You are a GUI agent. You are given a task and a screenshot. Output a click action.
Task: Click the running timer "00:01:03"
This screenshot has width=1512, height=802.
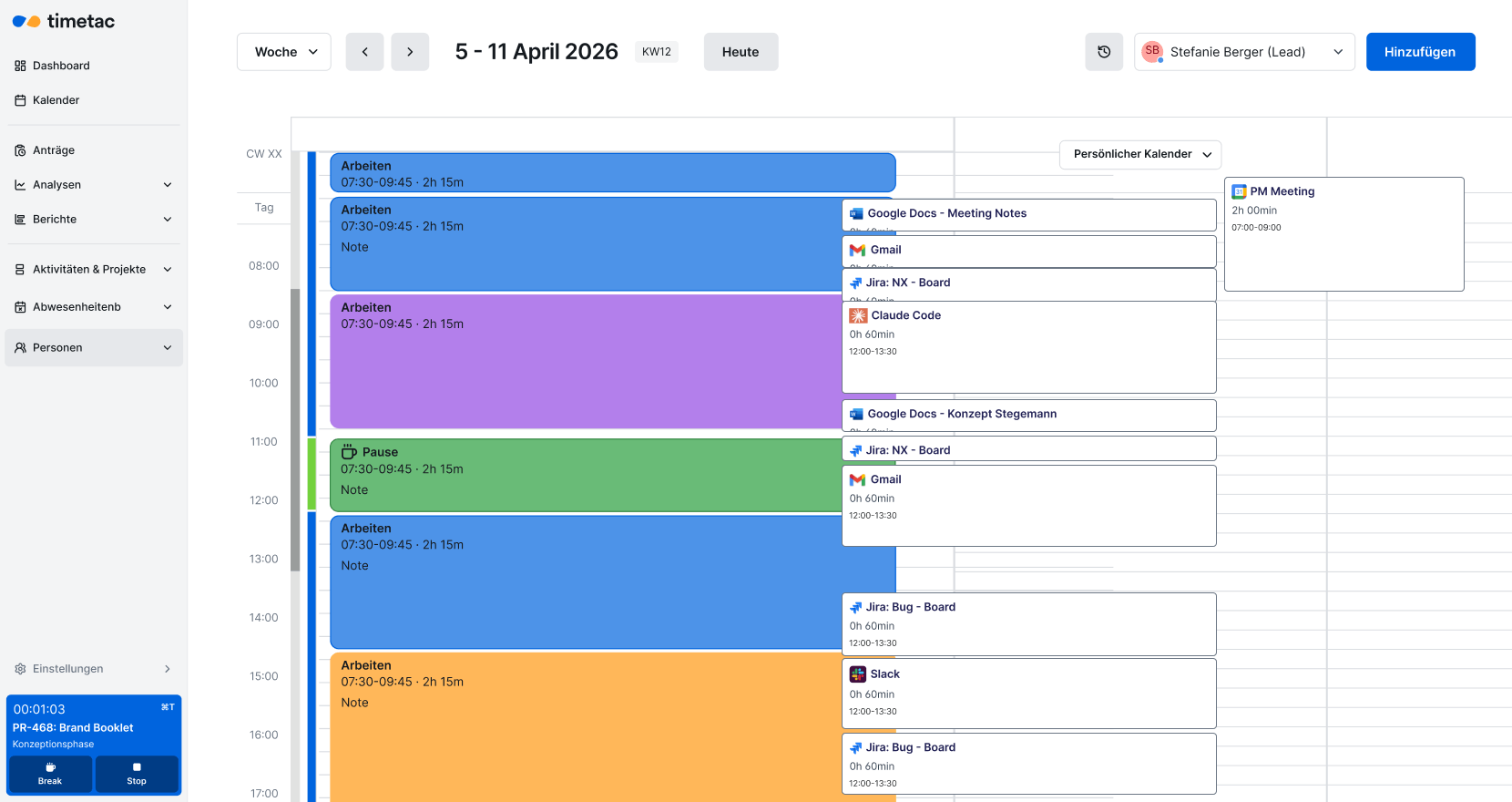tap(39, 709)
